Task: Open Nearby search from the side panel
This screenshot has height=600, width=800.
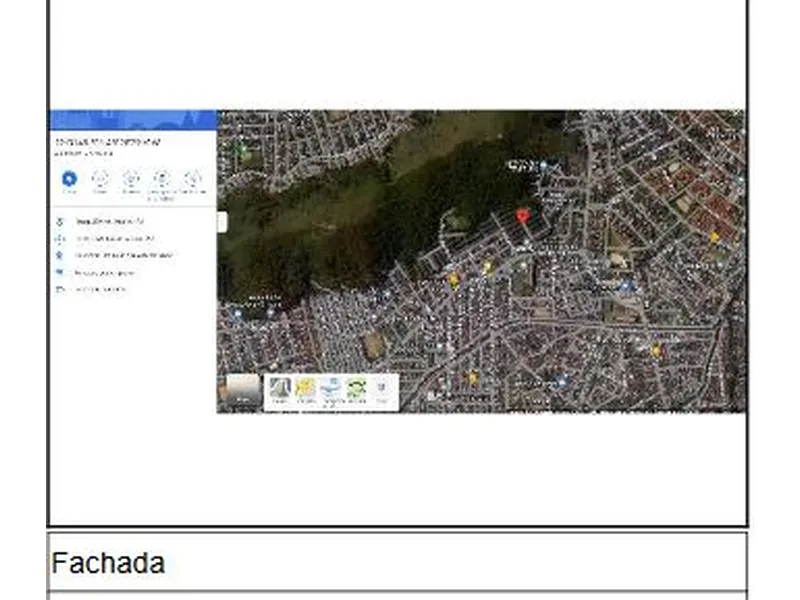Action: pyautogui.click(x=131, y=181)
